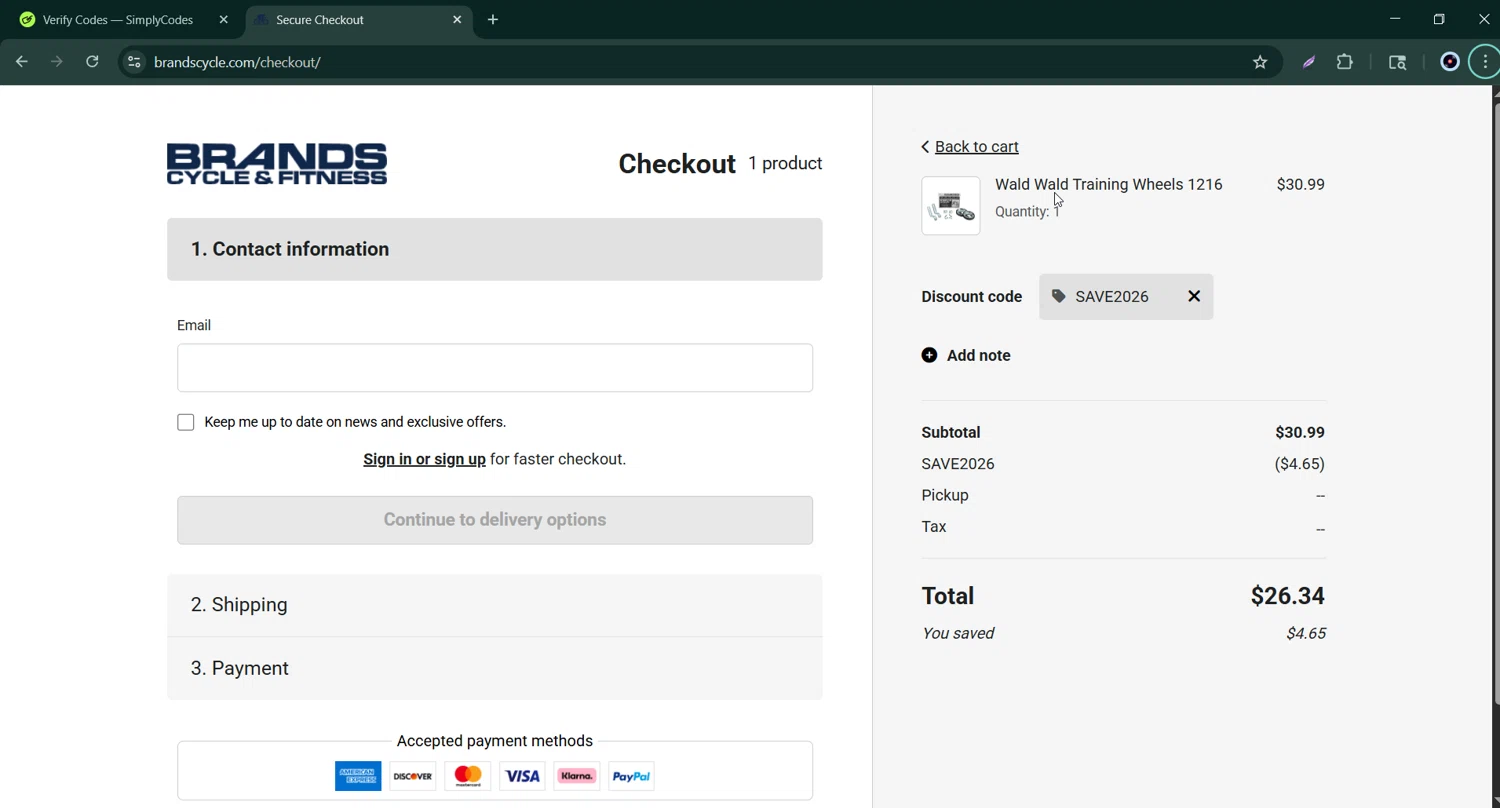This screenshot has height=808, width=1500.
Task: Select the Secure Checkout tab
Action: [x=360, y=20]
